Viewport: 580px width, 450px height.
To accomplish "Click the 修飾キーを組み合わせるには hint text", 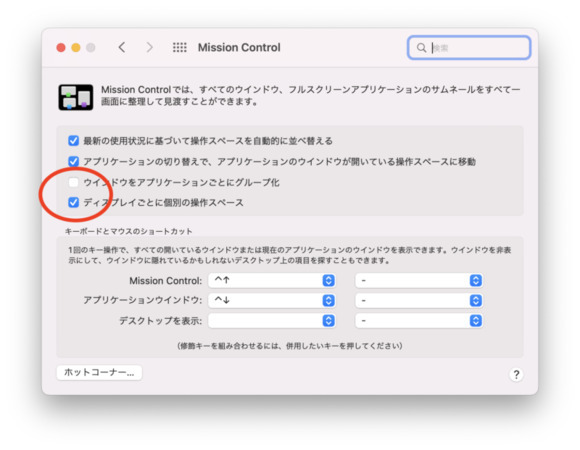I will pyautogui.click(x=290, y=346).
